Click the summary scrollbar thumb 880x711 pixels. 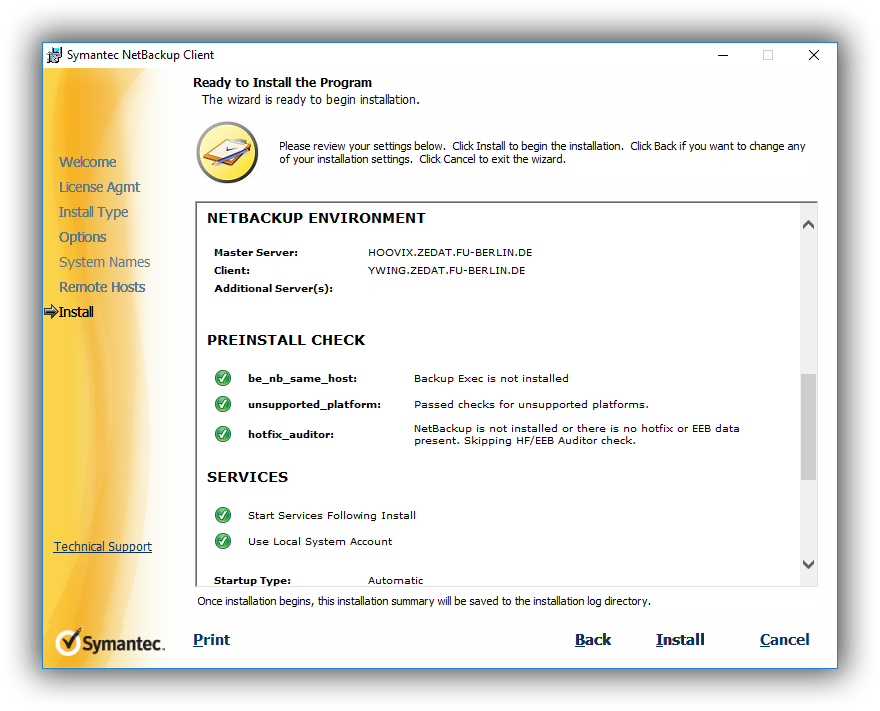tap(808, 426)
